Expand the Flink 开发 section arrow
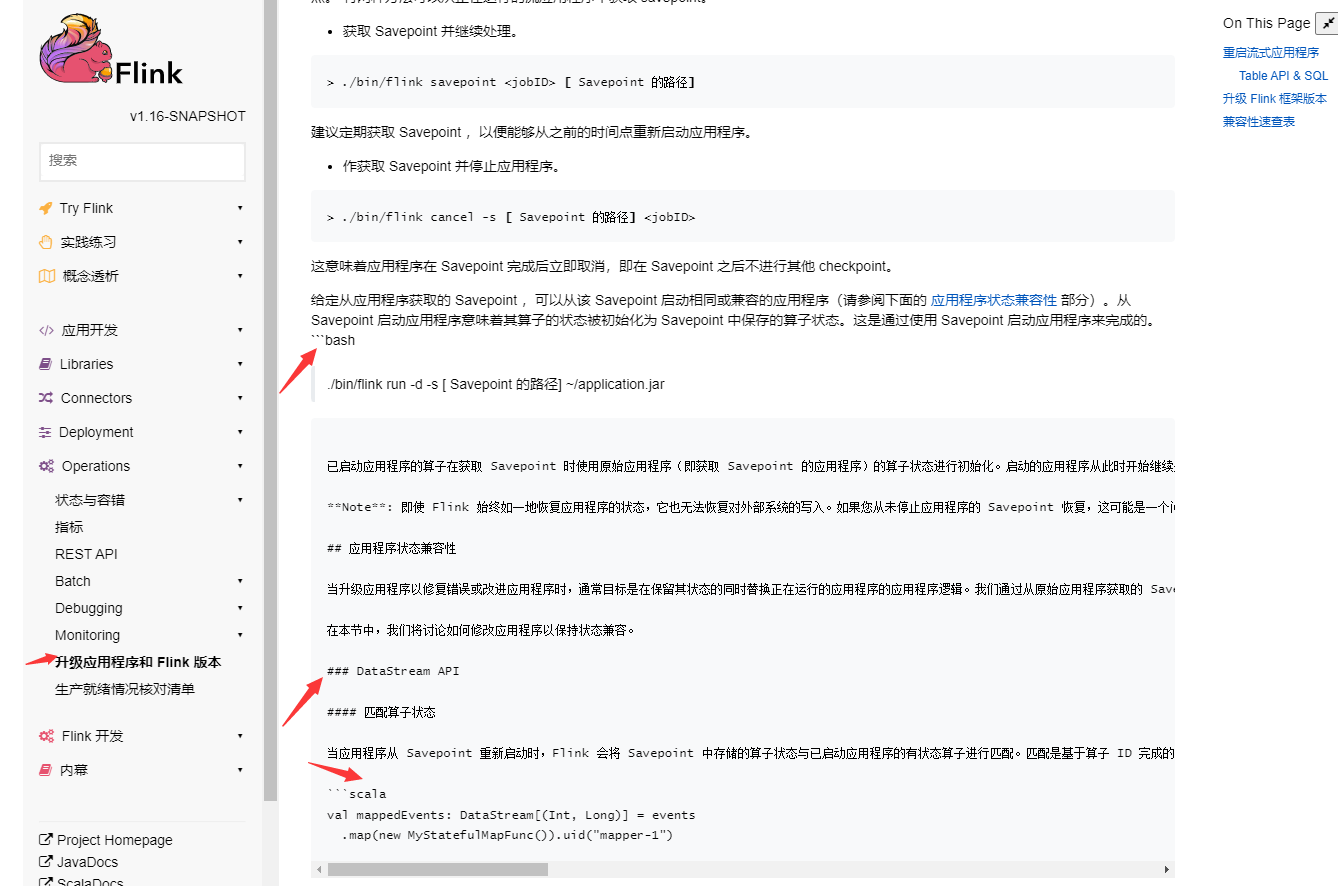1338x886 pixels. tap(240, 736)
